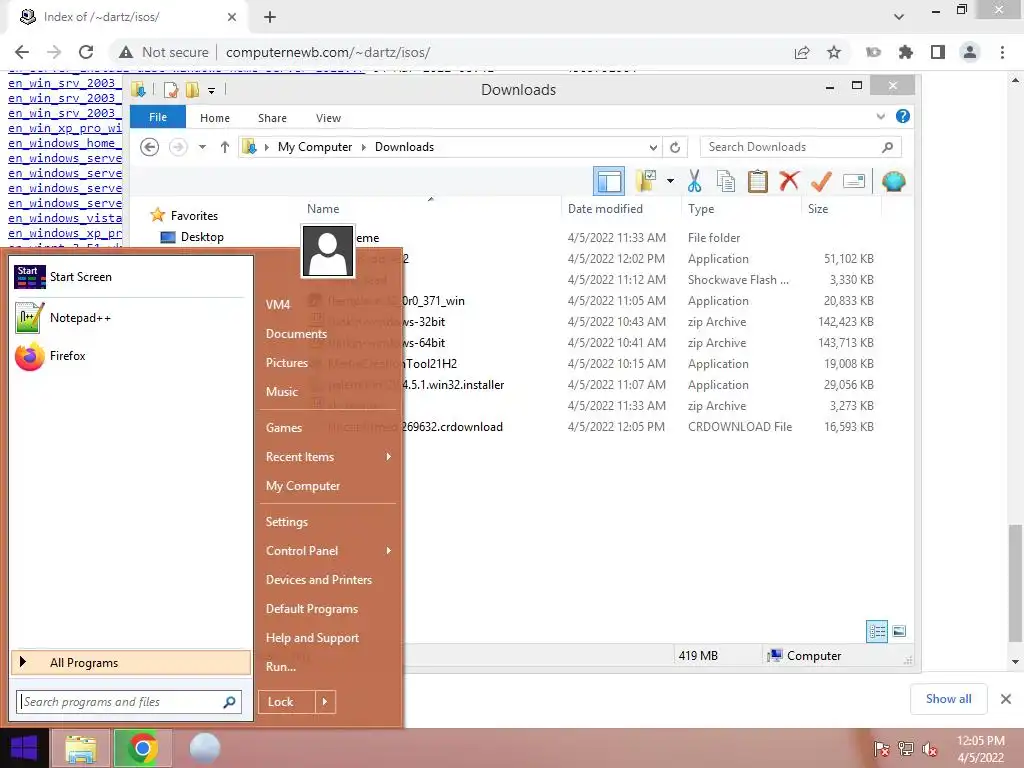Viewport: 1024px width, 768px height.
Task: Sort by Type column header
Action: pyautogui.click(x=701, y=209)
